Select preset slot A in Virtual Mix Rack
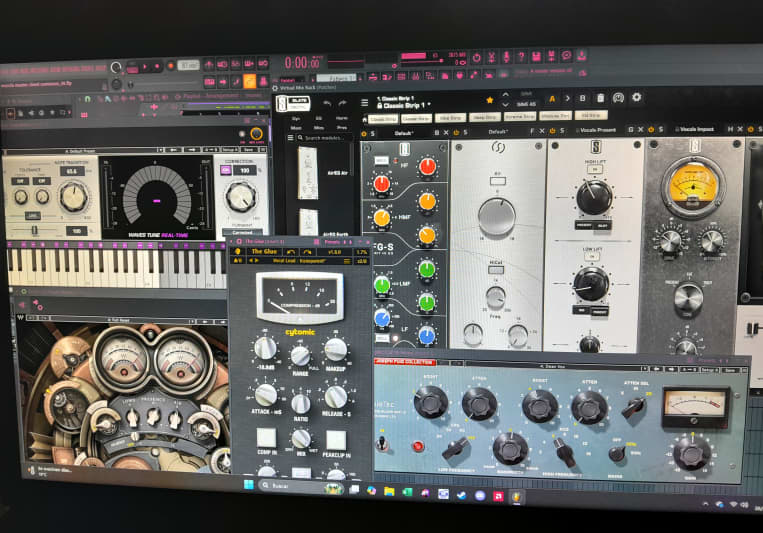This screenshot has width=763, height=533. click(x=552, y=99)
